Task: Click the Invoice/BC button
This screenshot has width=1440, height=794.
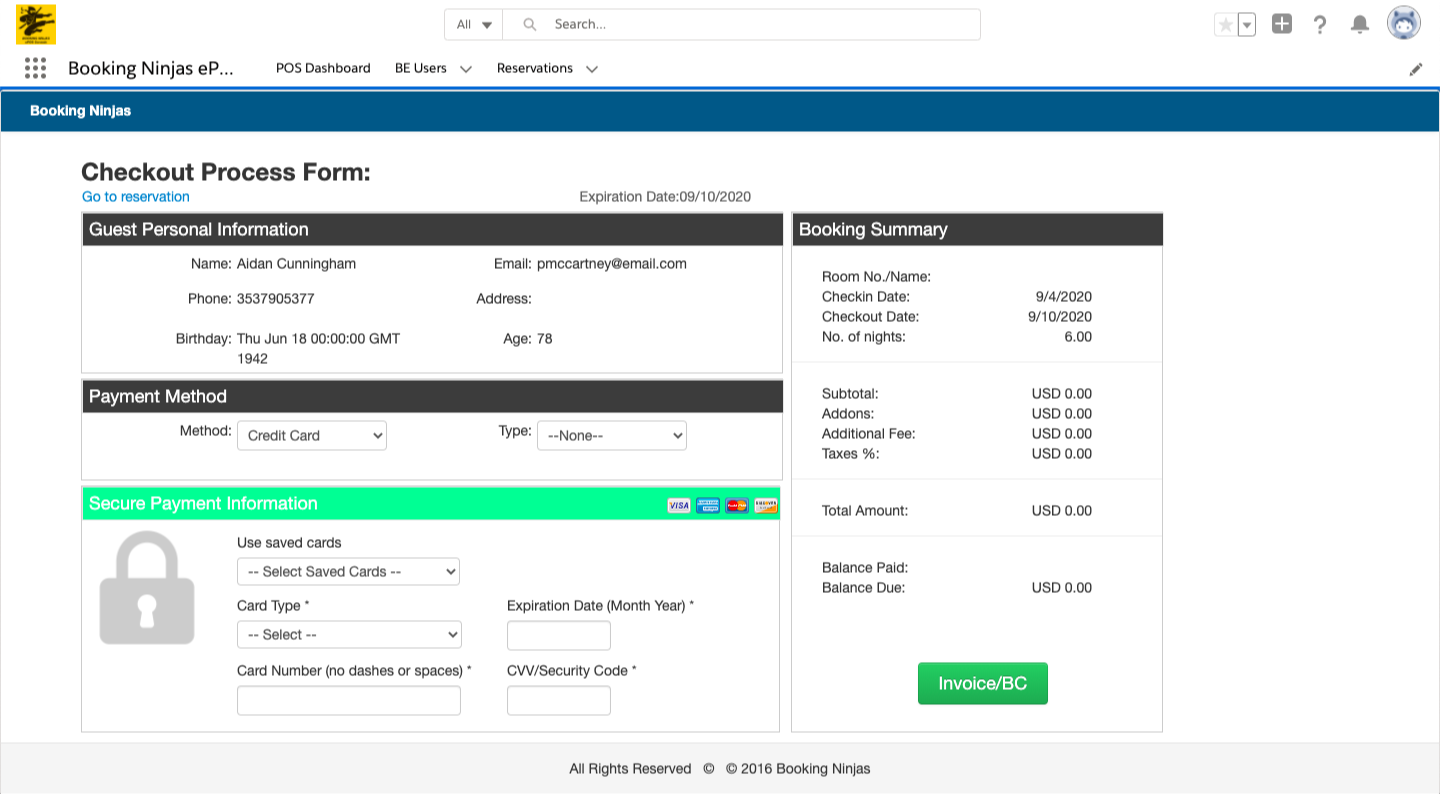Action: [983, 683]
